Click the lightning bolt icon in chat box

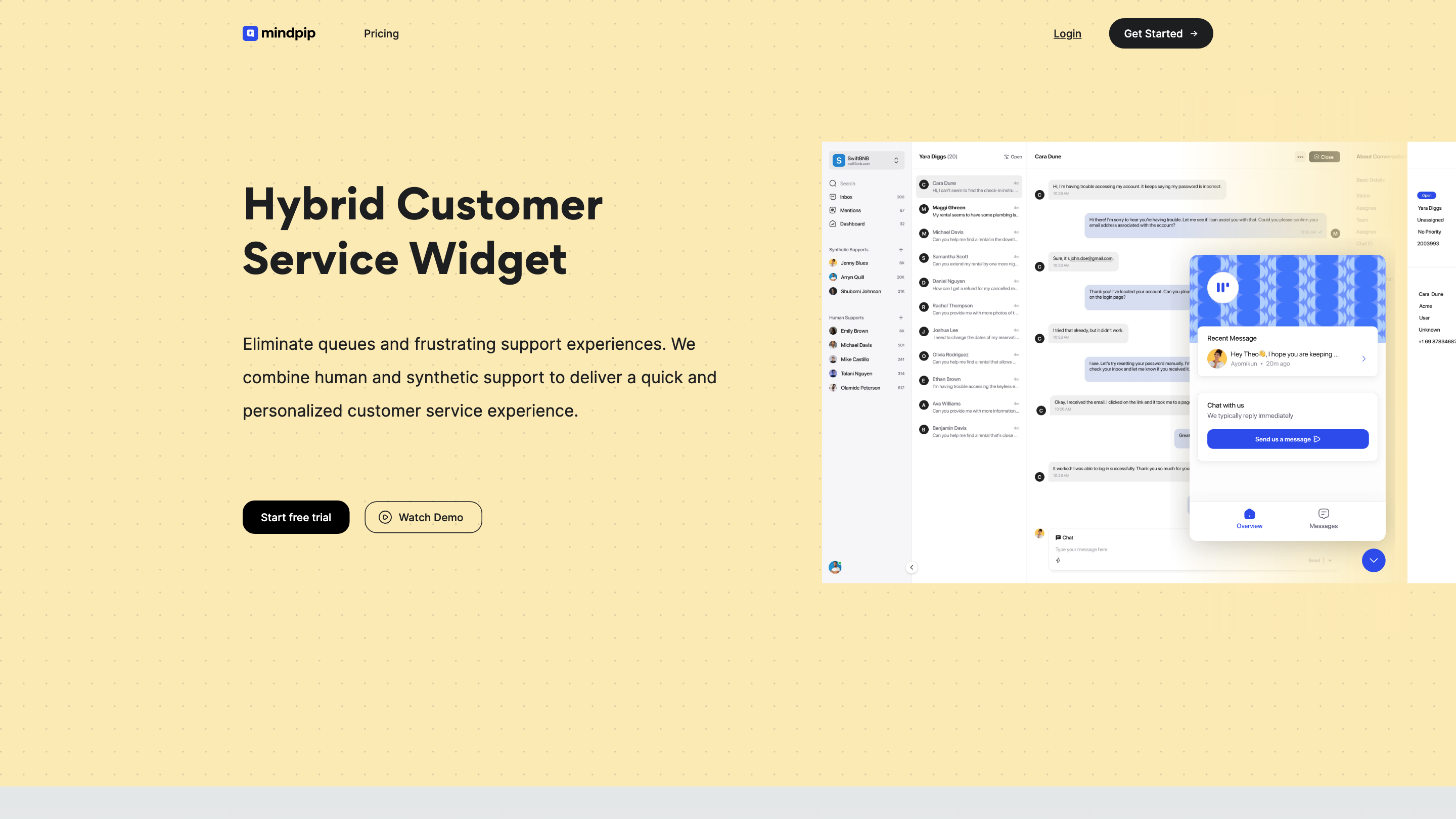1058,560
